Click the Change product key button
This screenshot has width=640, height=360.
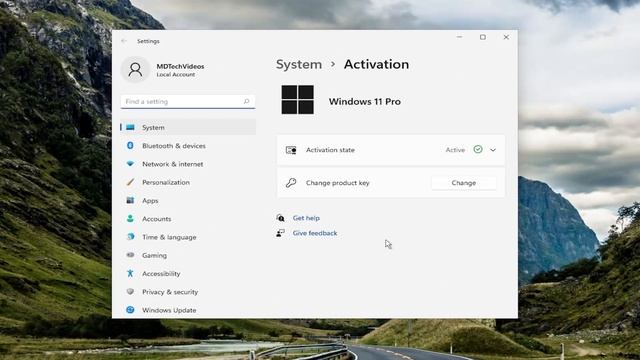464,183
